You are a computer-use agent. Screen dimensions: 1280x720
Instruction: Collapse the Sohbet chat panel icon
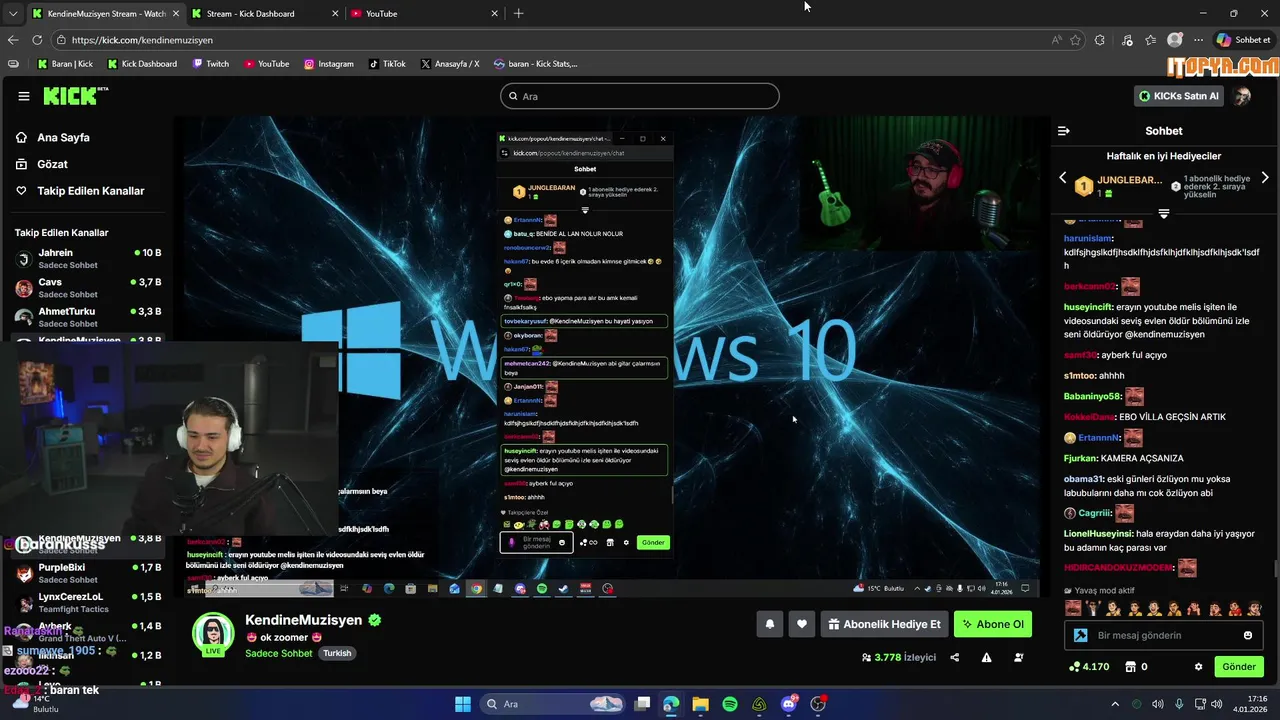pos(1064,131)
